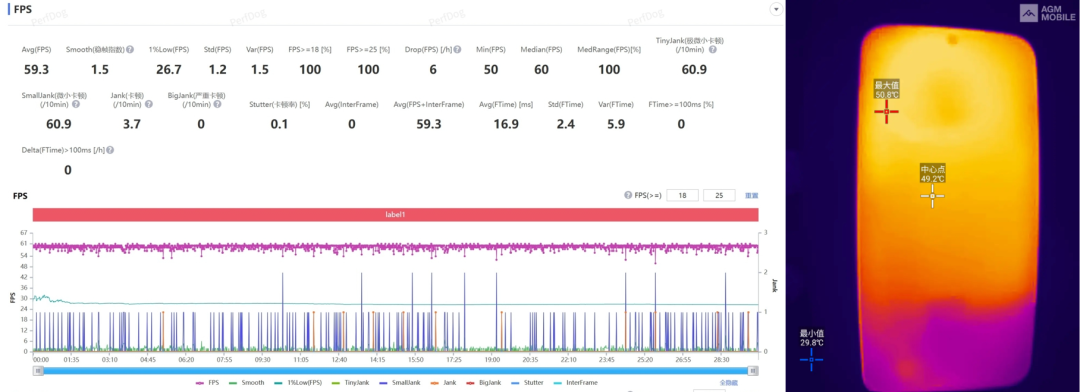Image resolution: width=1080 pixels, height=392 pixels.
Task: Grab left handle of time range slider
Action: [39, 371]
